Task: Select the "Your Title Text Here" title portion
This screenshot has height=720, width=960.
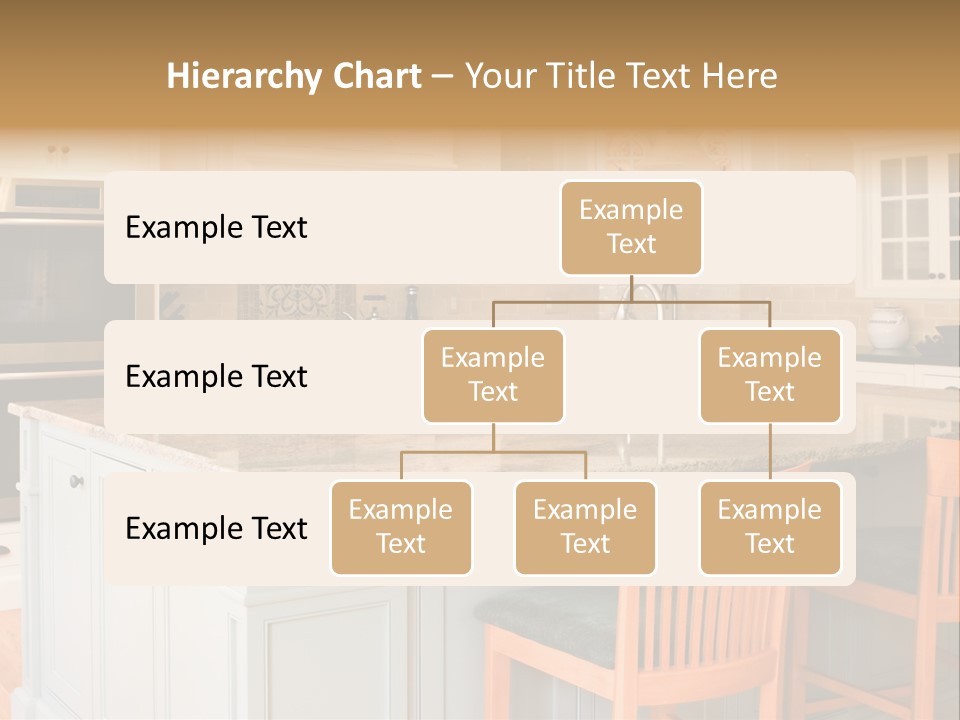Action: tap(620, 76)
